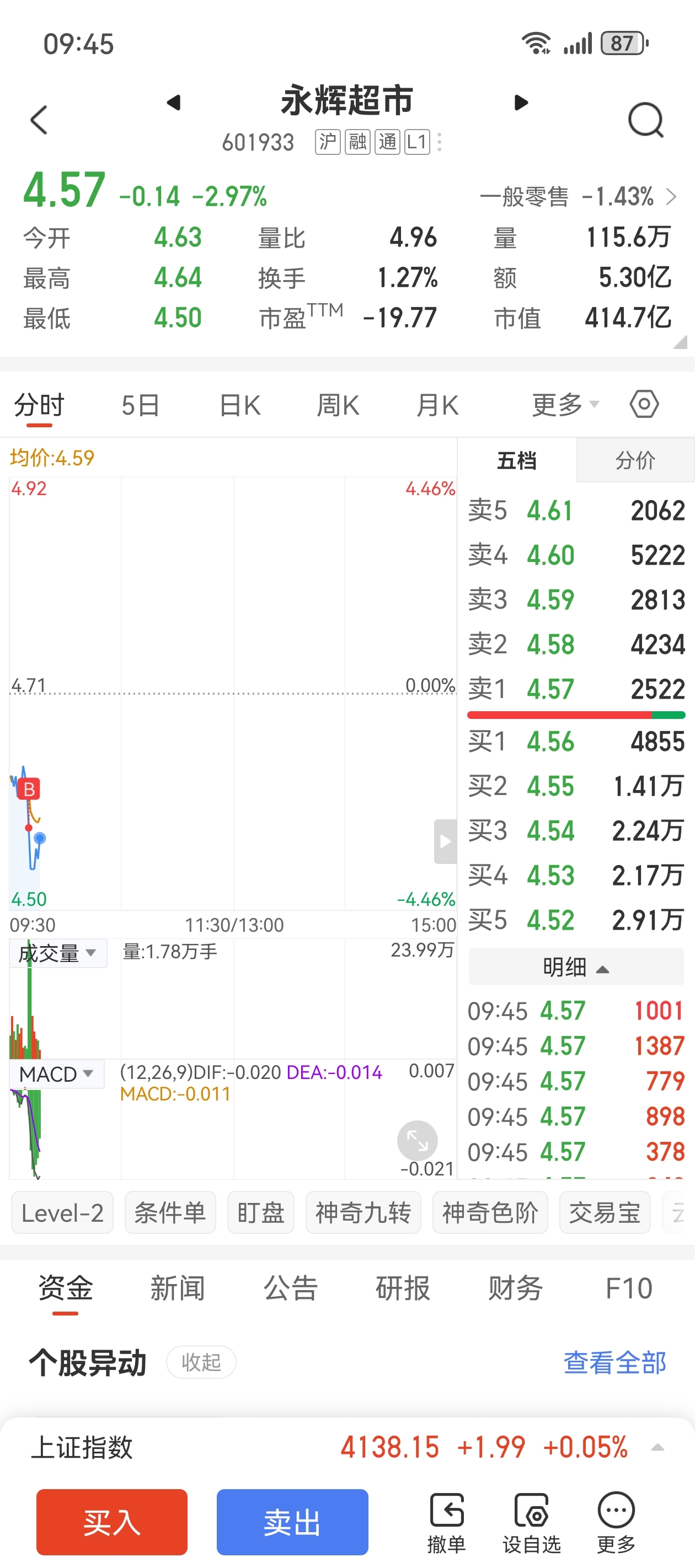Open the 财务 tab
This screenshot has height=1568, width=695.
click(515, 1288)
